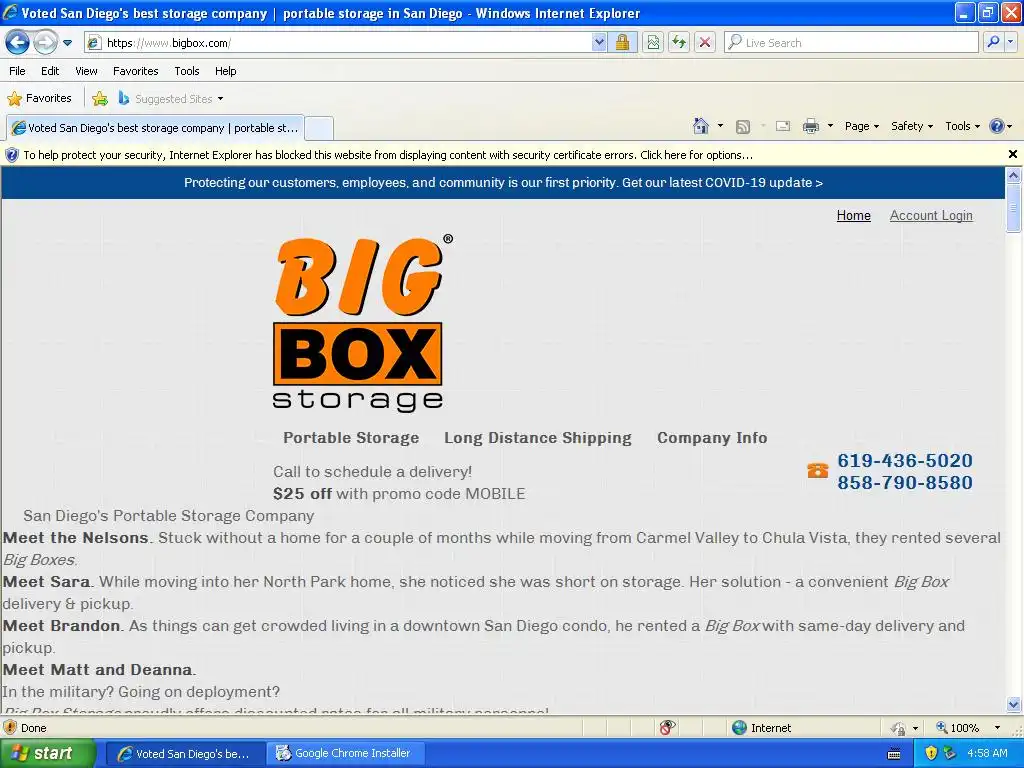Click the blue Help question icon
This screenshot has width=1024, height=768.
pyautogui.click(x=997, y=126)
